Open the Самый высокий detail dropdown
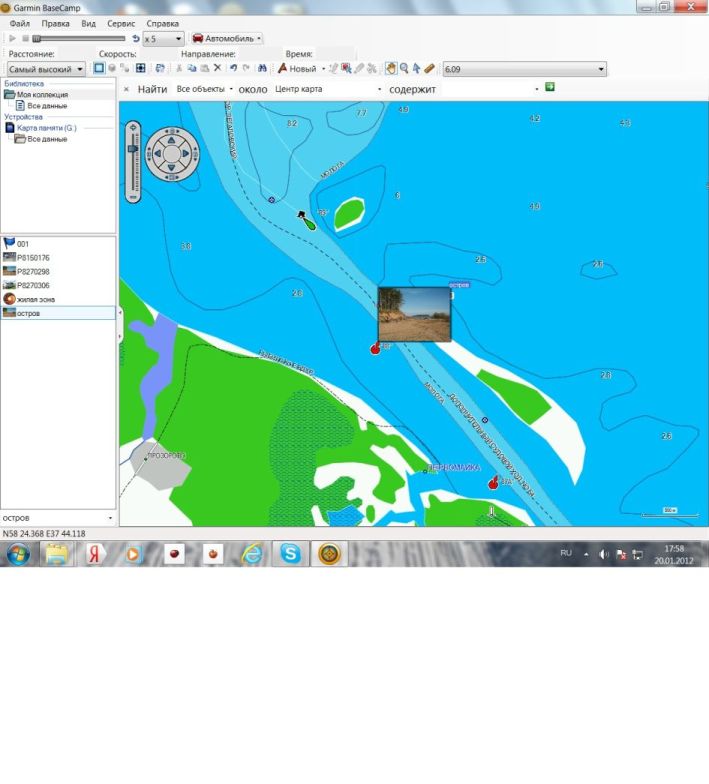Image resolution: width=709 pixels, height=784 pixels. pyautogui.click(x=46, y=69)
